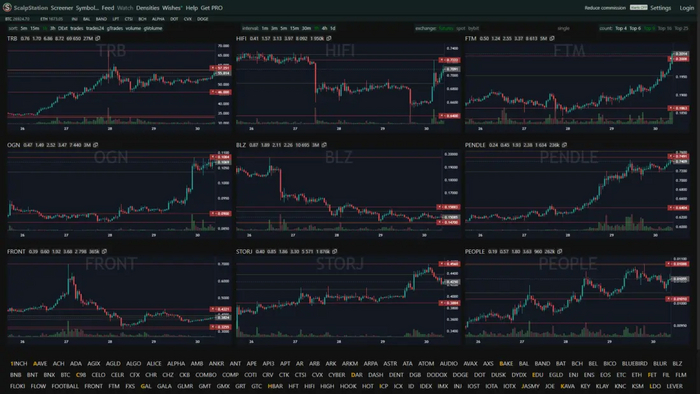Click the pop-out icon beside STORJ stats
700x394 pixels.
point(334,252)
